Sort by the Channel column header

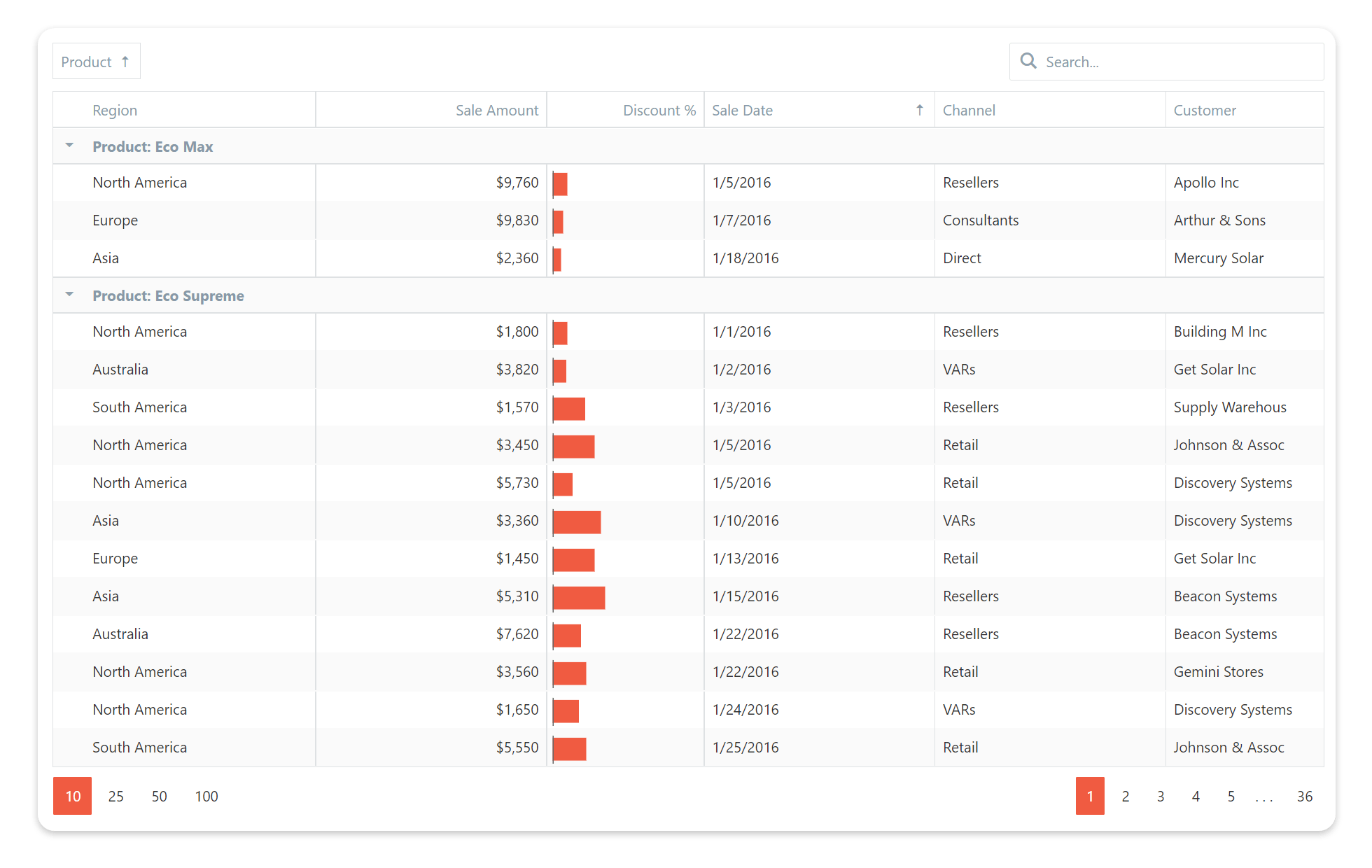point(1051,110)
